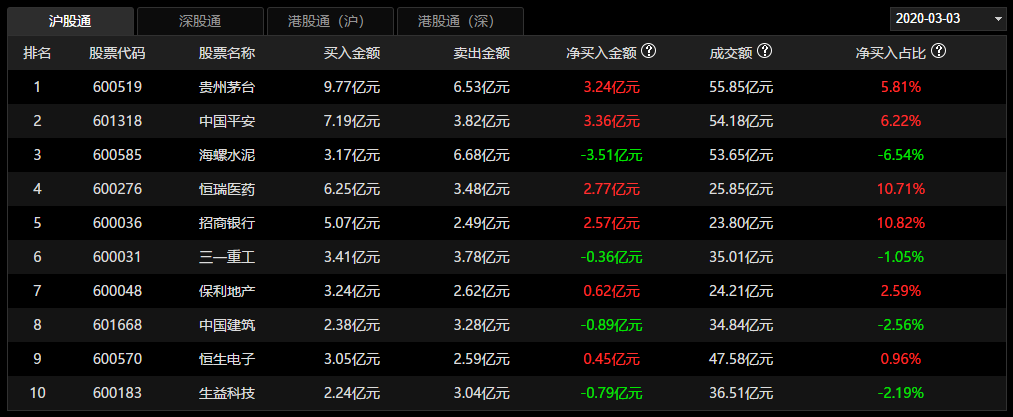Select stock name 海螺水泥
Viewport: 1013px width, 417px height.
tap(227, 155)
